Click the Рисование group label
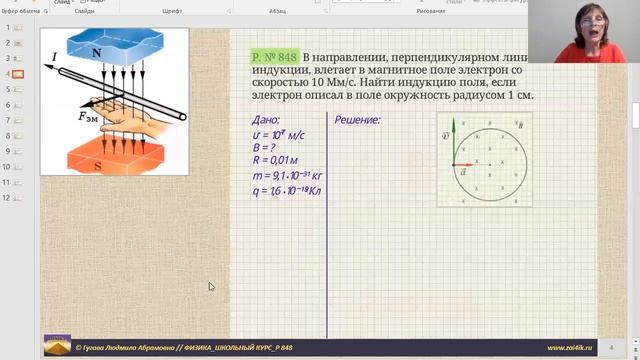 [431, 11]
